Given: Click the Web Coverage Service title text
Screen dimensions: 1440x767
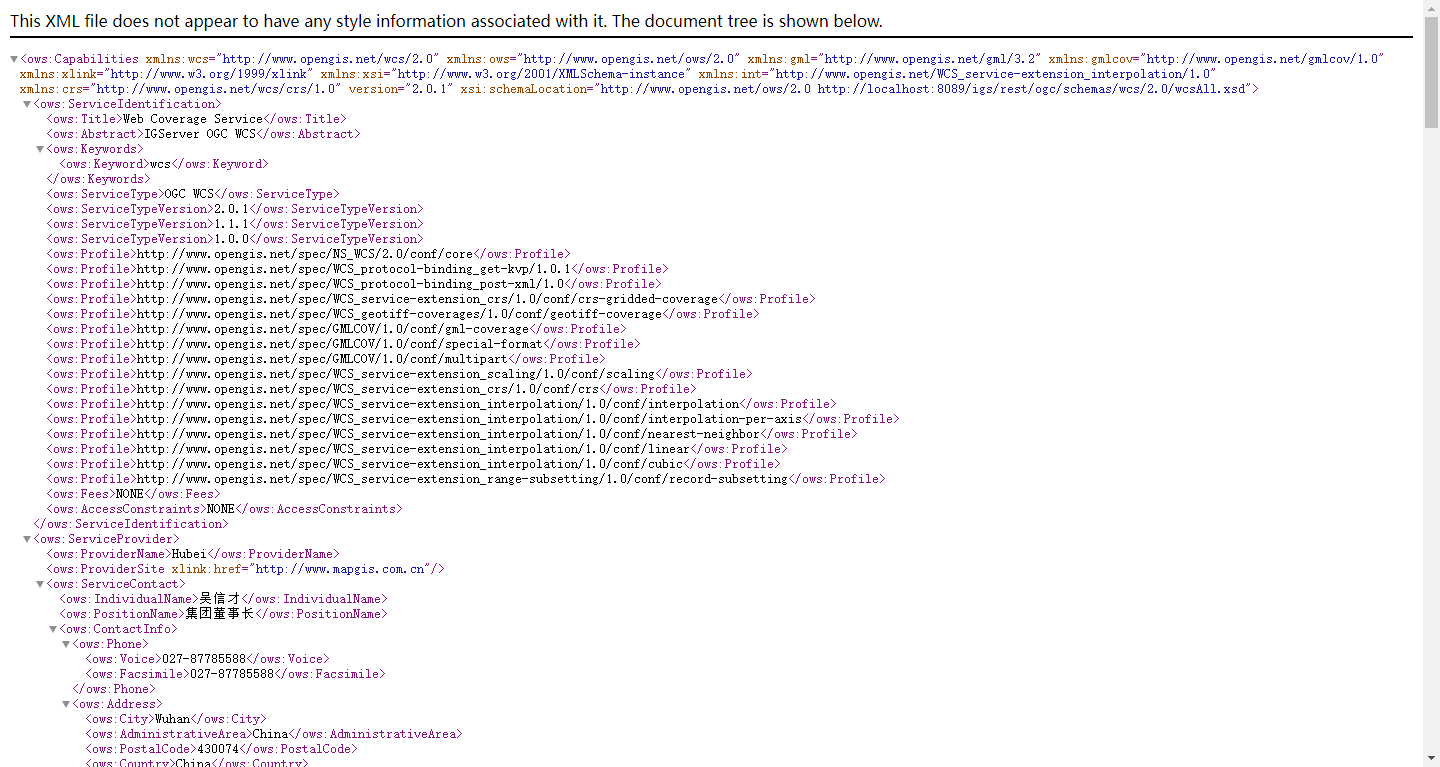Looking at the screenshot, I should pos(192,119).
